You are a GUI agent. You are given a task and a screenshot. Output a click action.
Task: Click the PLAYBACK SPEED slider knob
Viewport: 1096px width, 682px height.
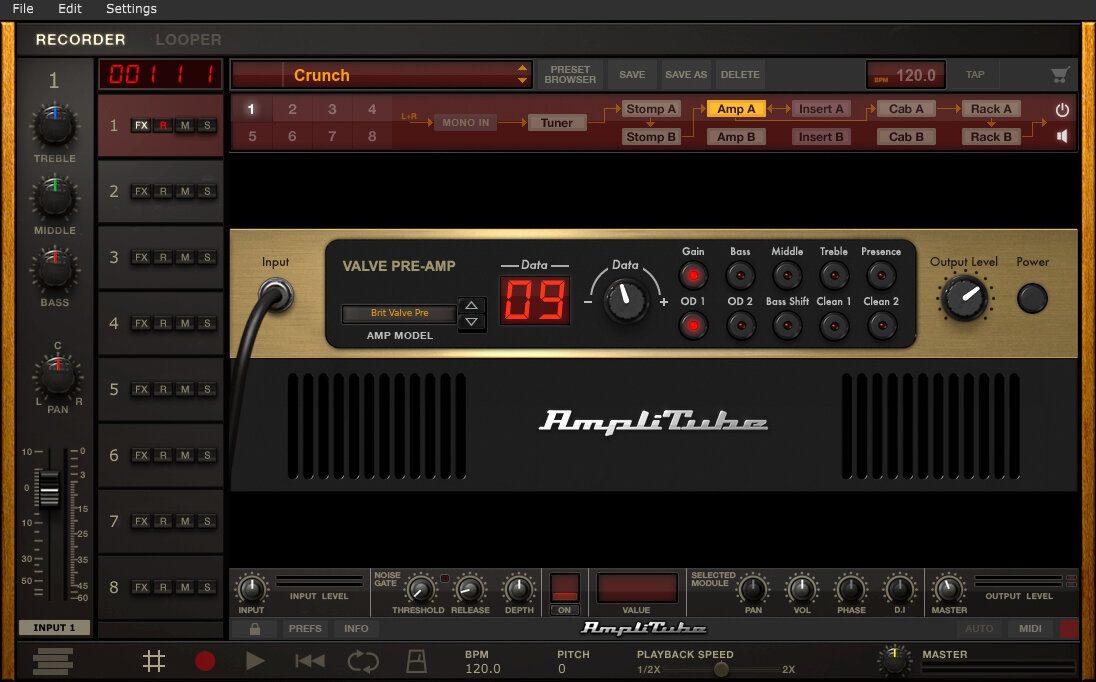(x=721, y=669)
